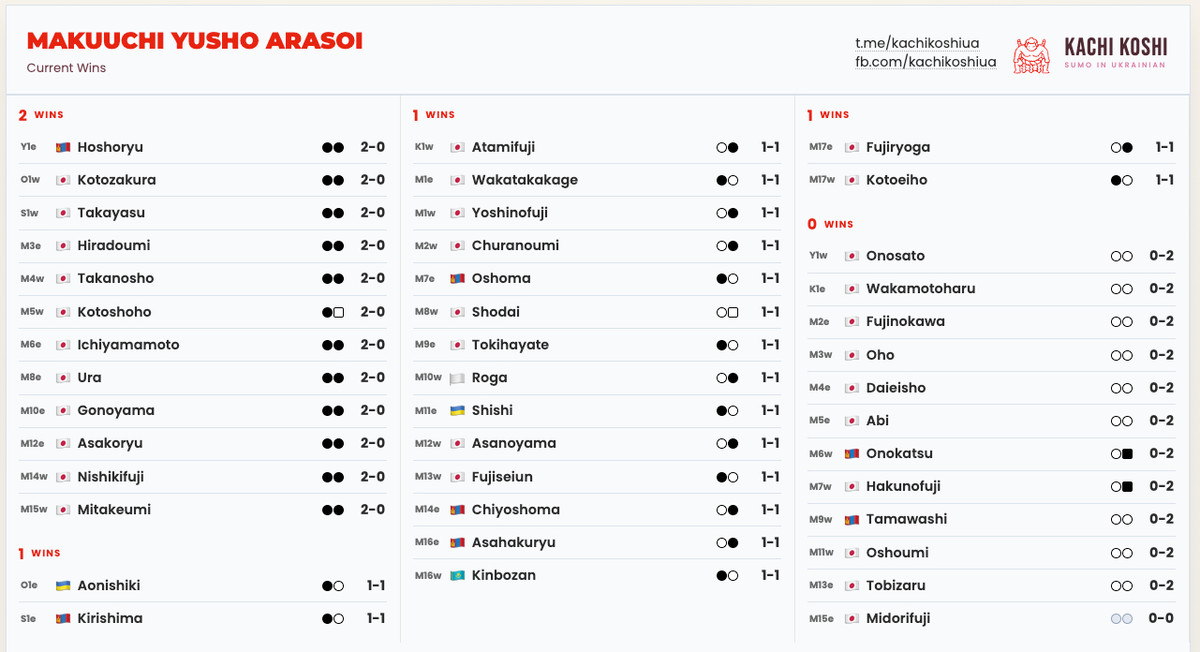Click the Ukrainian flag beside Shishi

coord(458,411)
